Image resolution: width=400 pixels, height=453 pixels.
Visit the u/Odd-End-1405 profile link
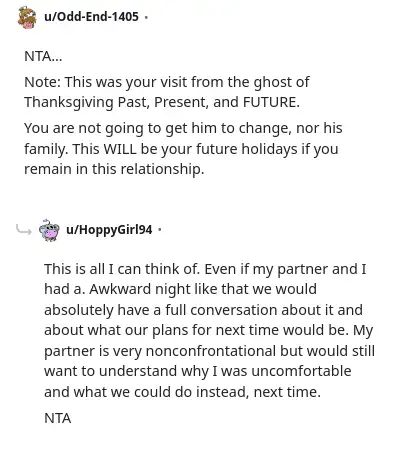point(91,16)
